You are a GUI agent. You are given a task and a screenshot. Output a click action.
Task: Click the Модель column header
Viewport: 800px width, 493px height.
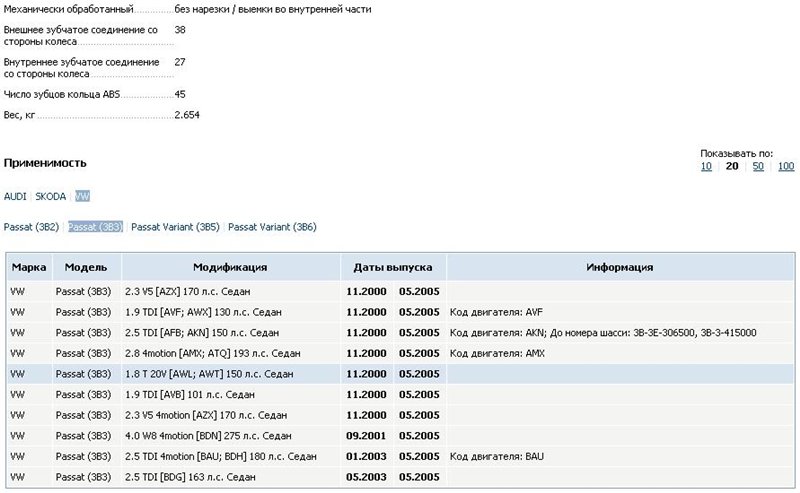click(86, 267)
